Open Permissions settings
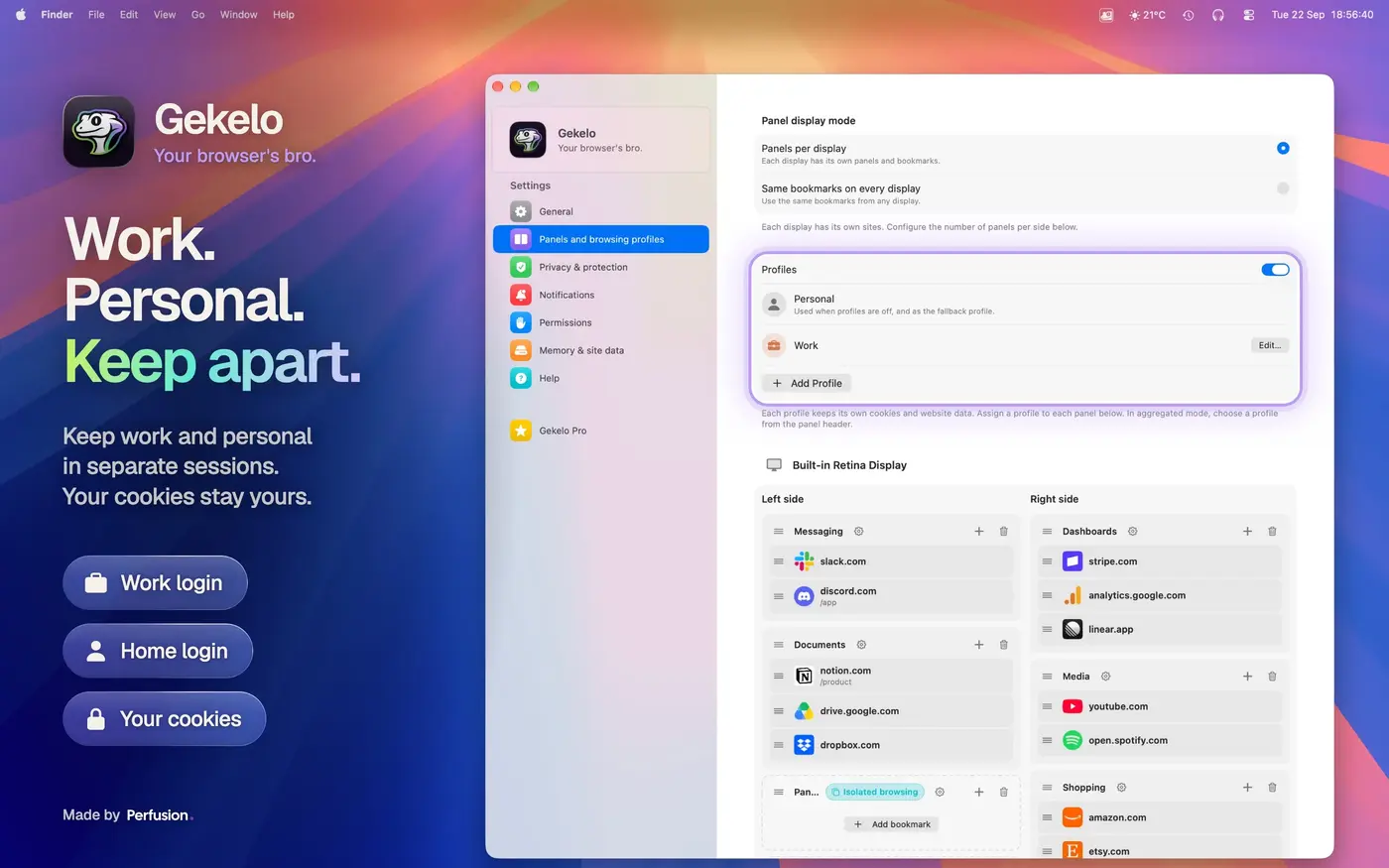Screen dimensions: 1389x868 pos(600,322)
